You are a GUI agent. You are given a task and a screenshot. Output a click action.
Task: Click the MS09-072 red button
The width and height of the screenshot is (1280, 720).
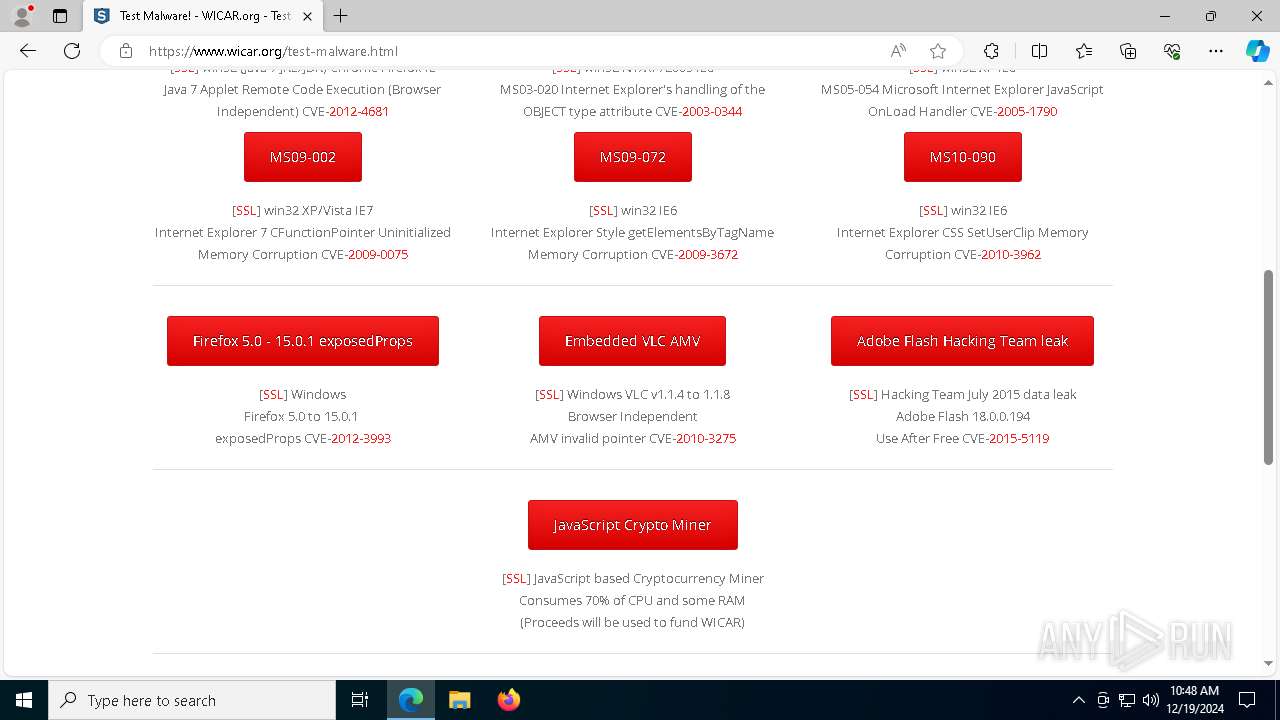(633, 157)
